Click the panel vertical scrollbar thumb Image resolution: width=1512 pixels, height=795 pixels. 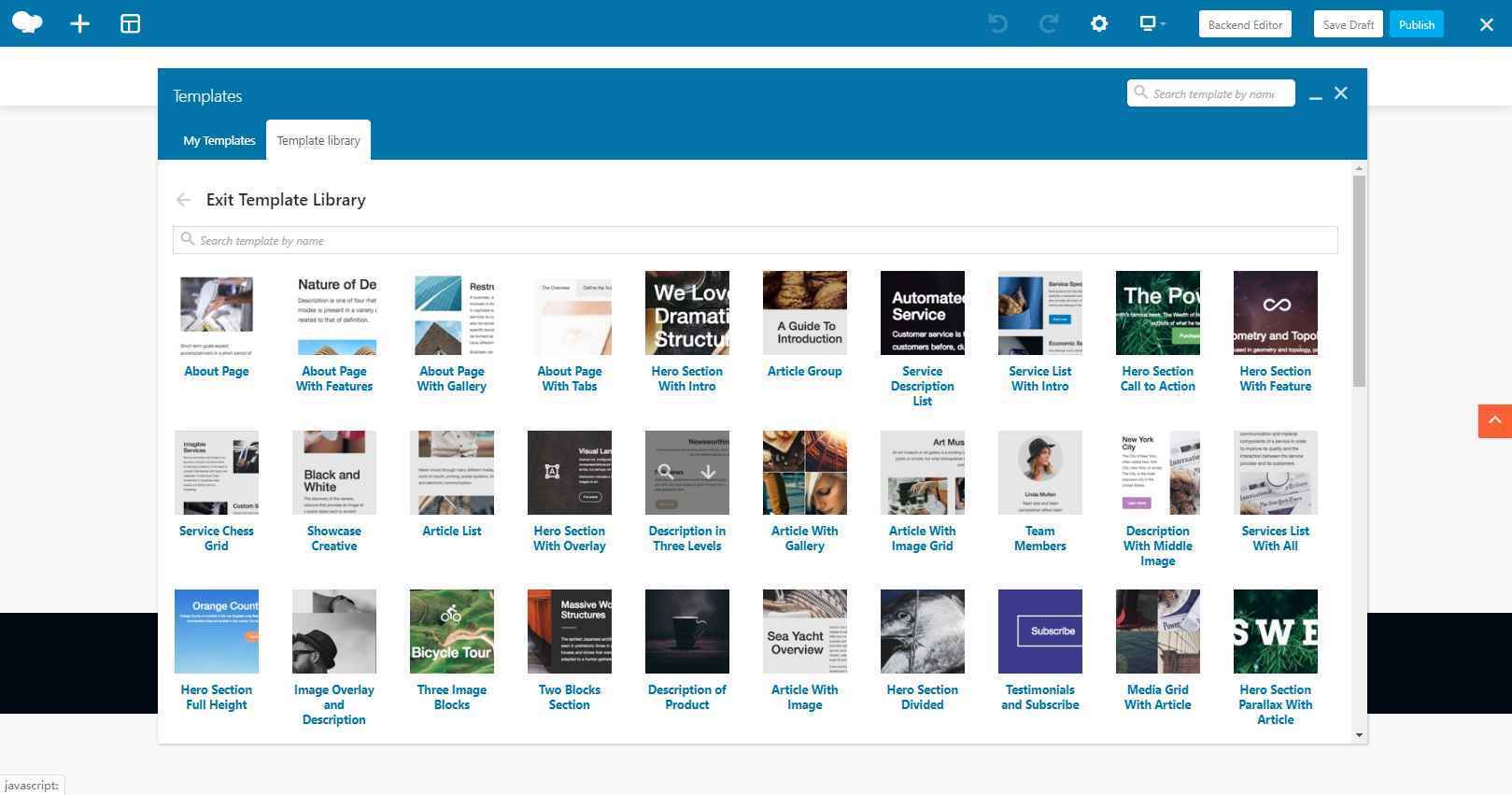pyautogui.click(x=1359, y=280)
